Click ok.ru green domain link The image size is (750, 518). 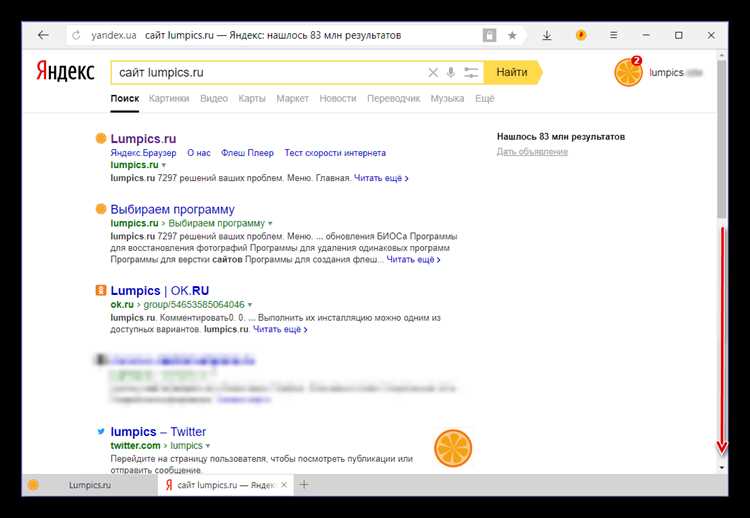coord(122,305)
